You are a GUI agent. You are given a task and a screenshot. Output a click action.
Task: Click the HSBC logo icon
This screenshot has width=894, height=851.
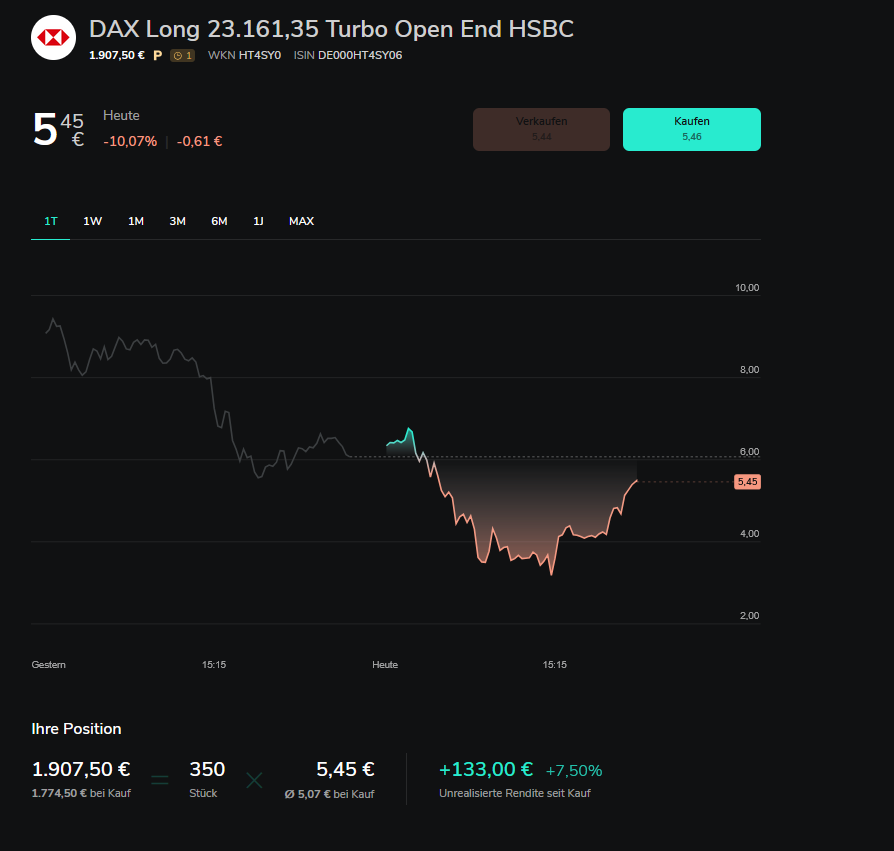[53, 39]
